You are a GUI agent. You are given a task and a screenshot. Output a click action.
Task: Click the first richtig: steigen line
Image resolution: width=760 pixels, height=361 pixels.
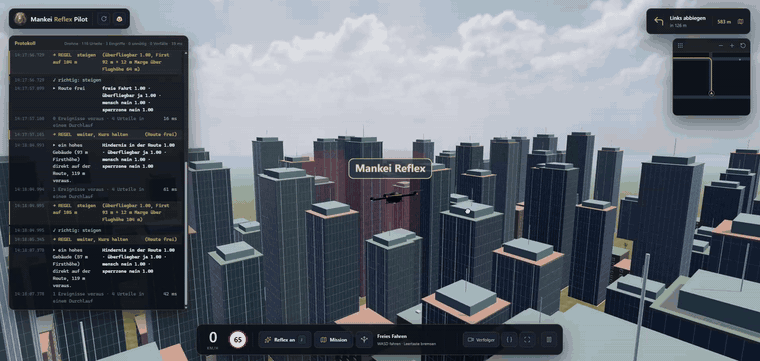77,79
